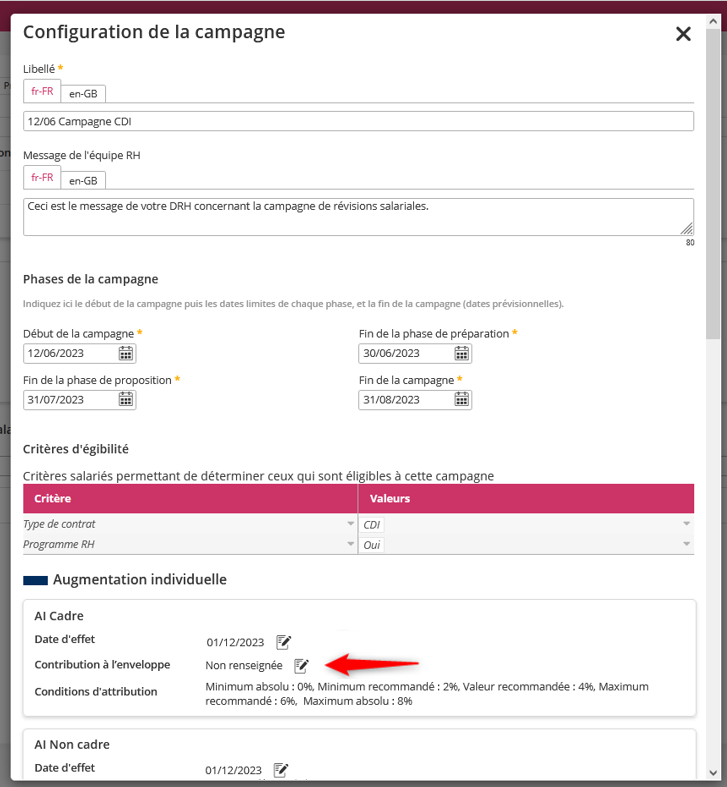
Task: Expand the Programme RH criterion dropdown
Action: (x=350, y=545)
